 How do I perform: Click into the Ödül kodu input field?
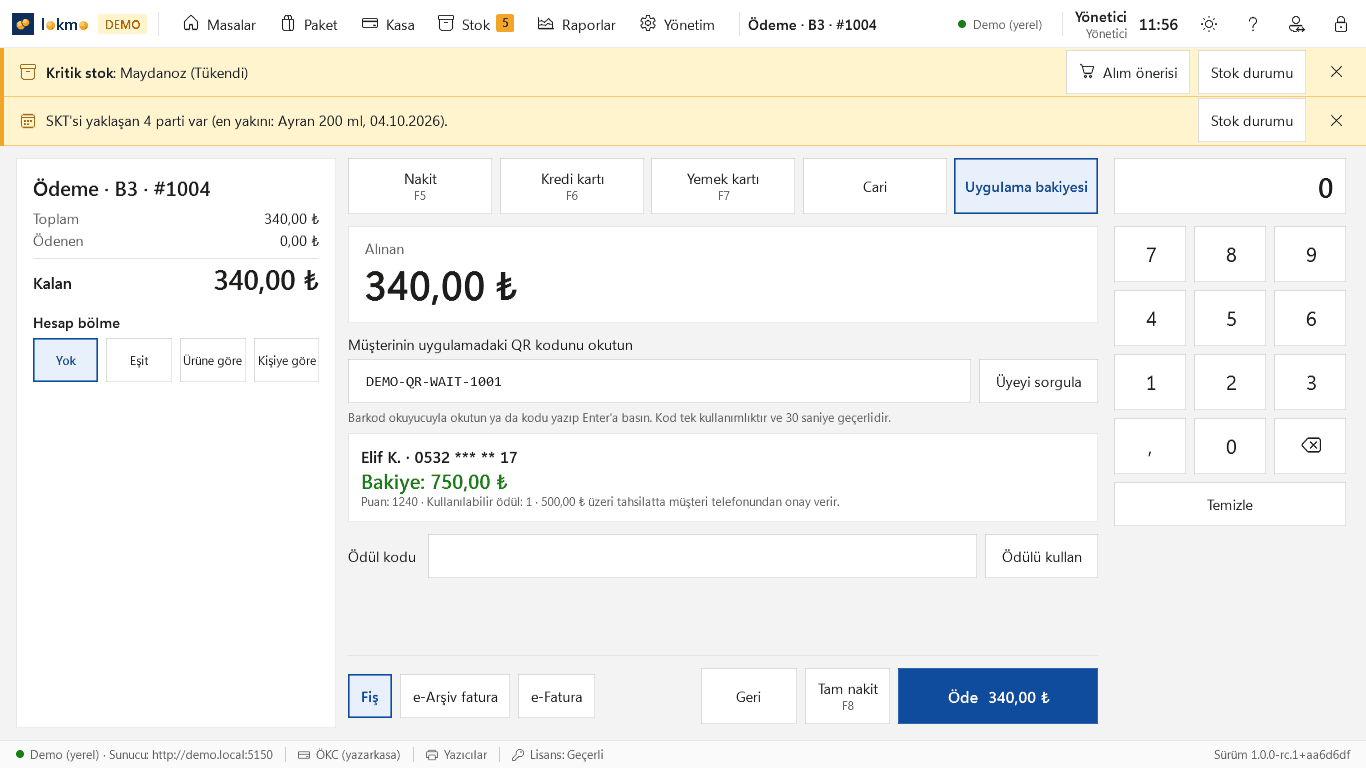coord(702,556)
